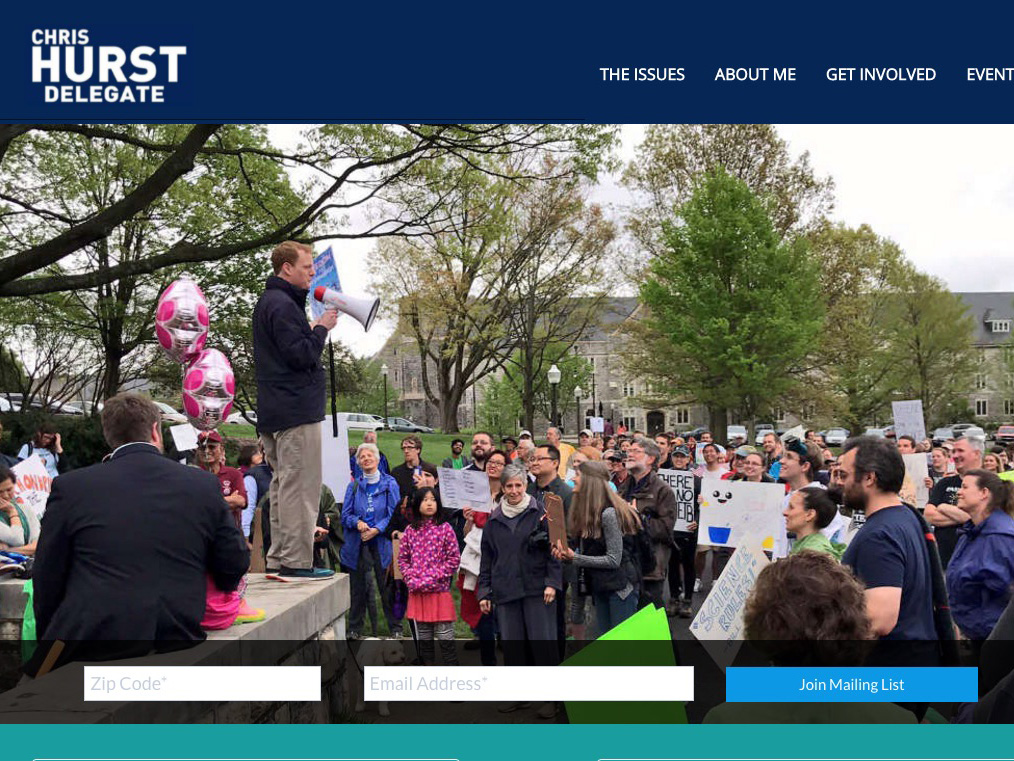This screenshot has width=1014, height=761.
Task: Go to the About Me page
Action: pos(755,75)
